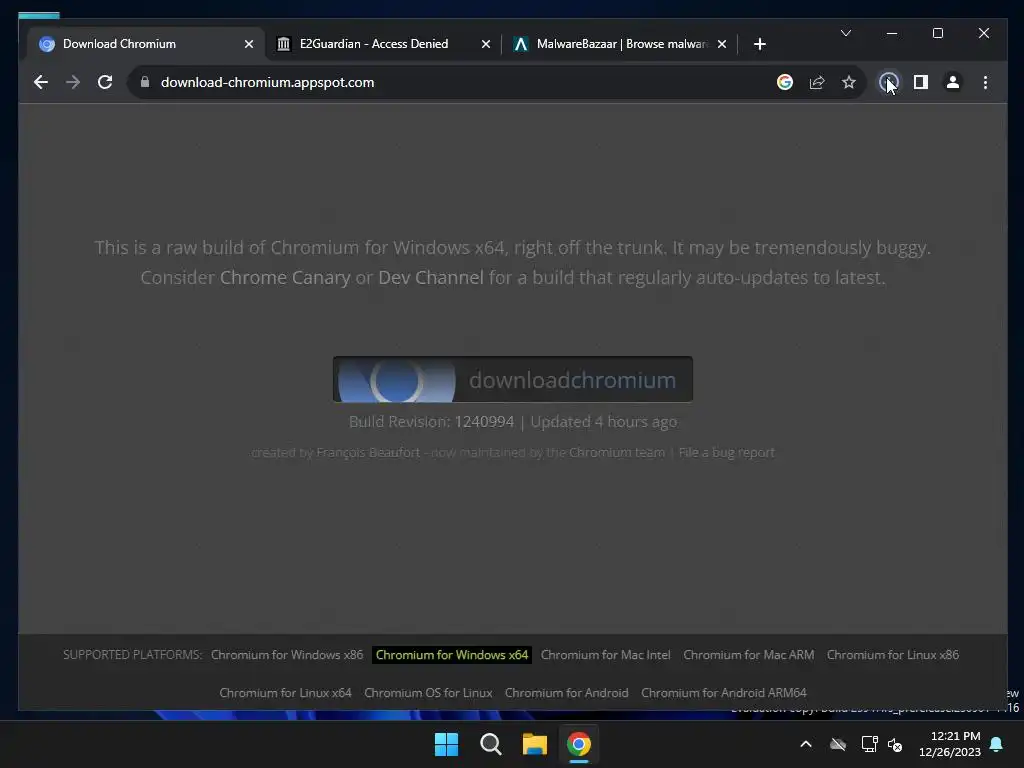This screenshot has width=1024, height=768.
Task: View site information via the lock icon
Action: pyautogui.click(x=145, y=82)
